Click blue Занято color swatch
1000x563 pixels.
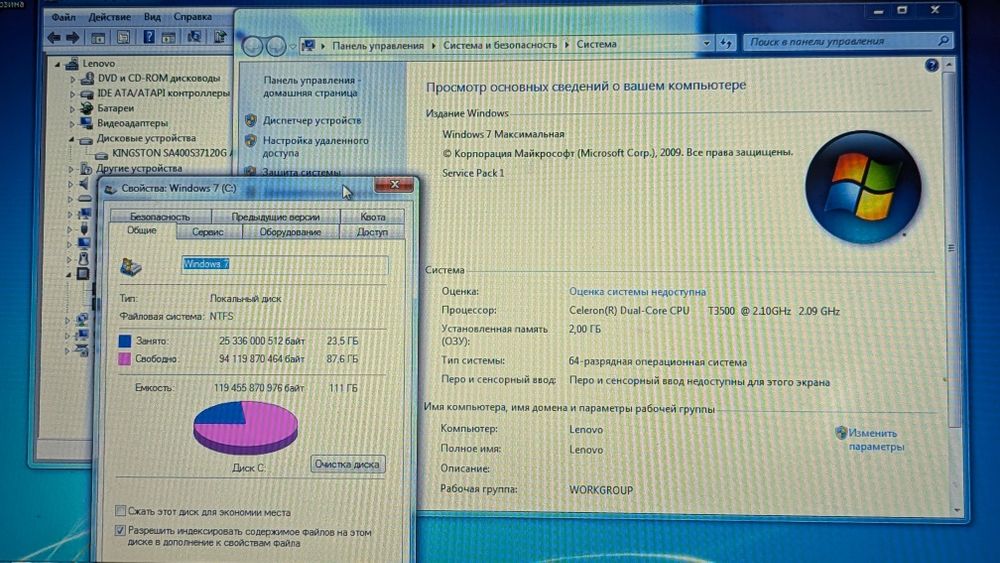coord(125,341)
